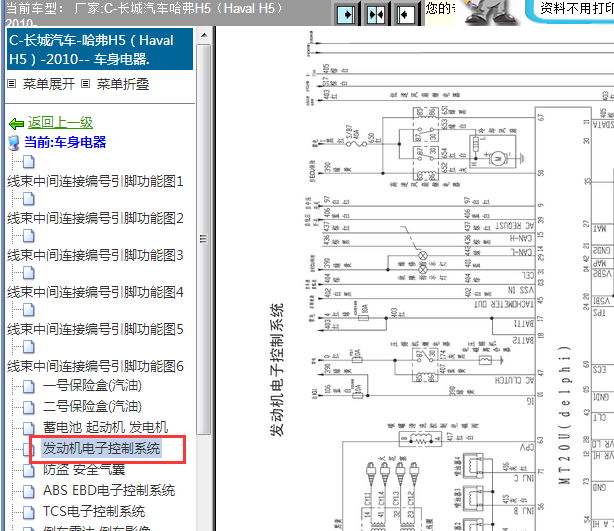The width and height of the screenshot is (614, 531).
Task: Click the checkbox icon before 菜单折叠
Action: pyautogui.click(x=86, y=84)
